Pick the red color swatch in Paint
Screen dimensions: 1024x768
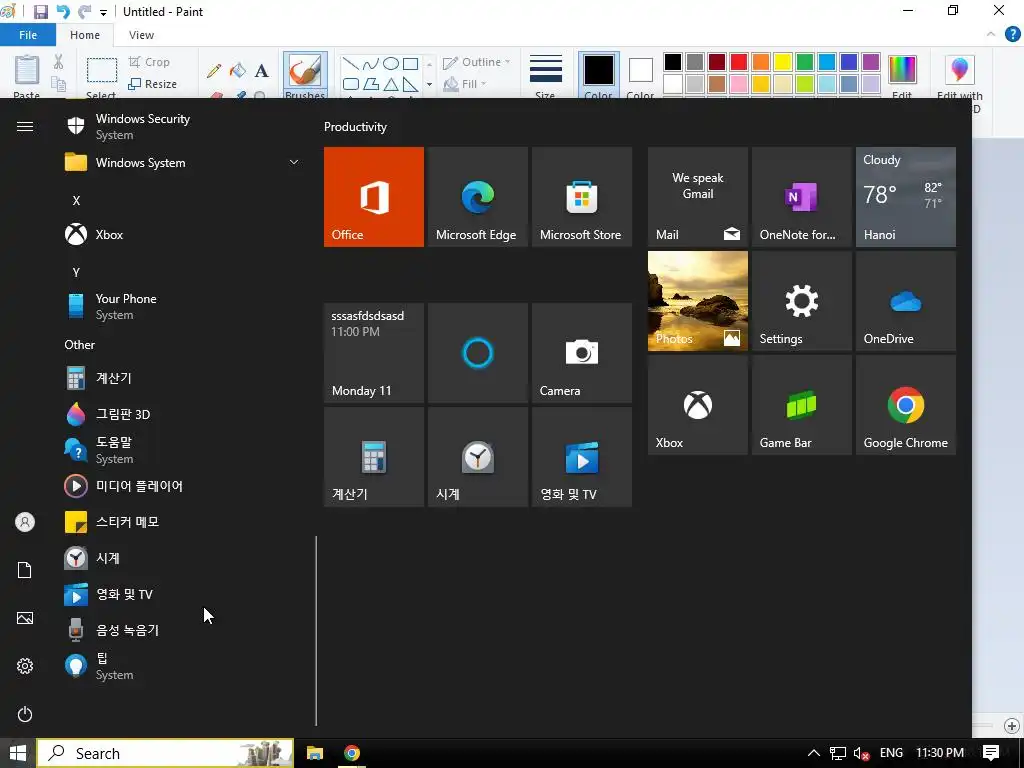pos(739,62)
